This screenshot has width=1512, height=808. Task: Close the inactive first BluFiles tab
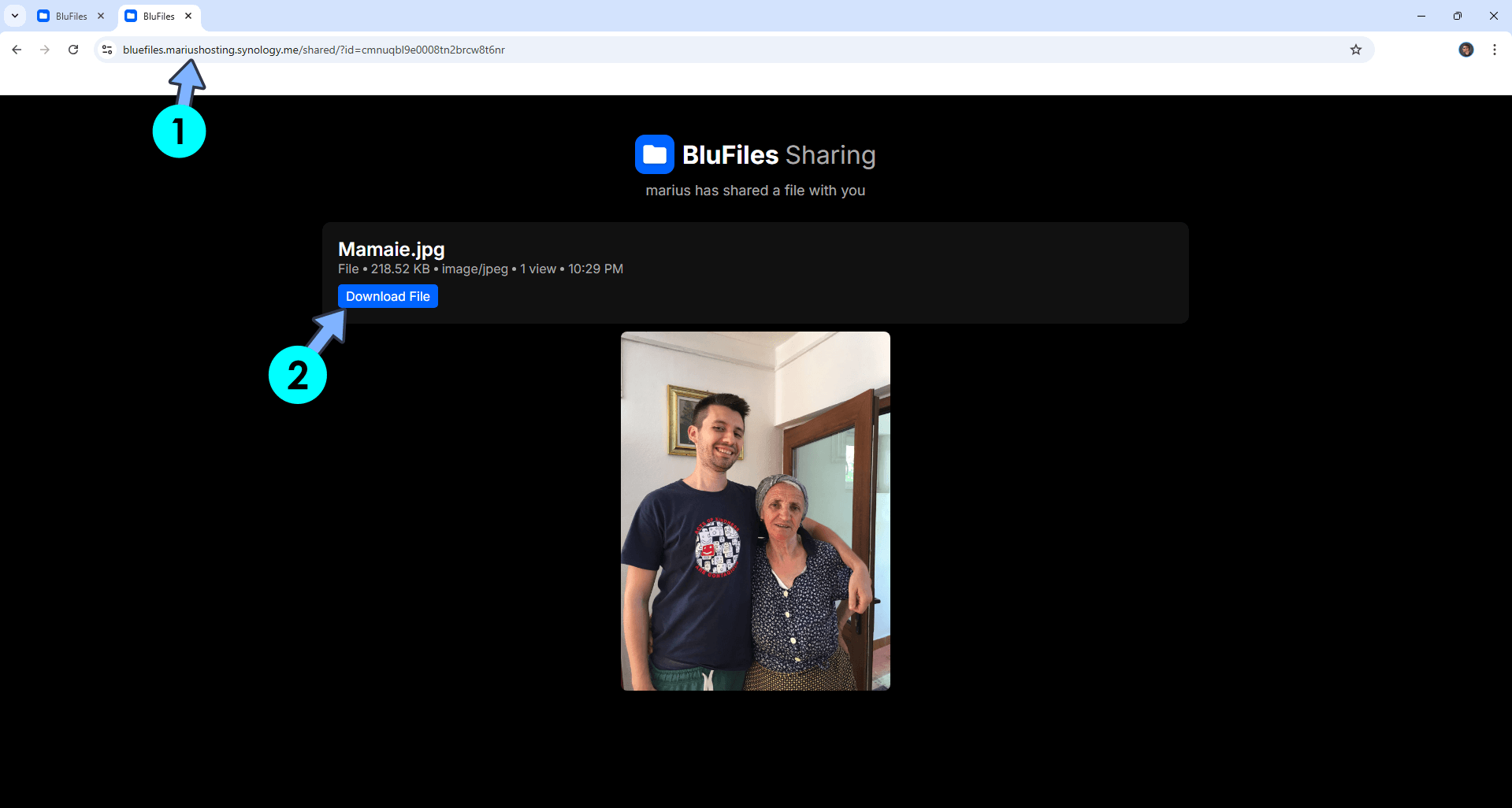tap(101, 16)
